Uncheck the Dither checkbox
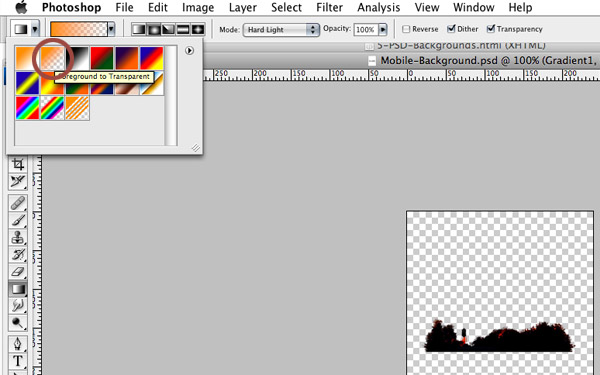 tap(452, 29)
